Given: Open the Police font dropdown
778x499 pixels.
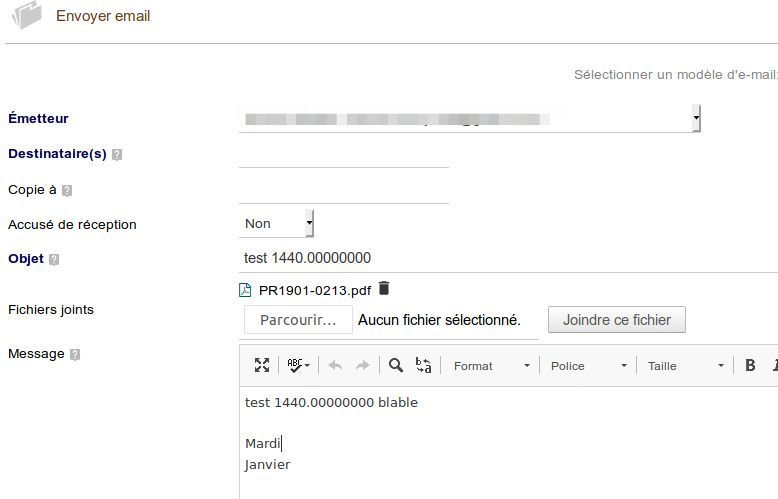Looking at the screenshot, I should click(x=589, y=366).
